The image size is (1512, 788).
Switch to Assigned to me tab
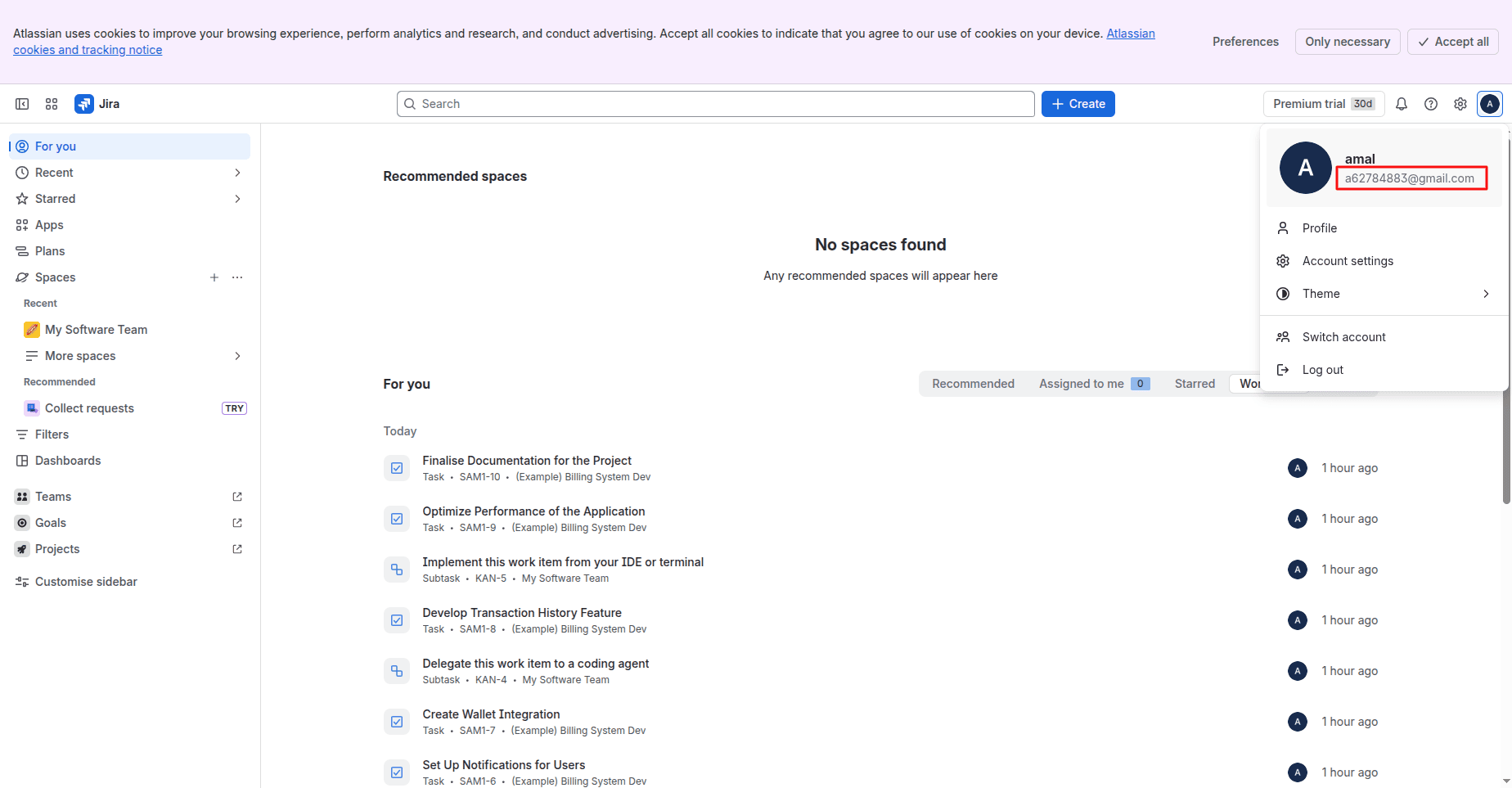point(1094,384)
